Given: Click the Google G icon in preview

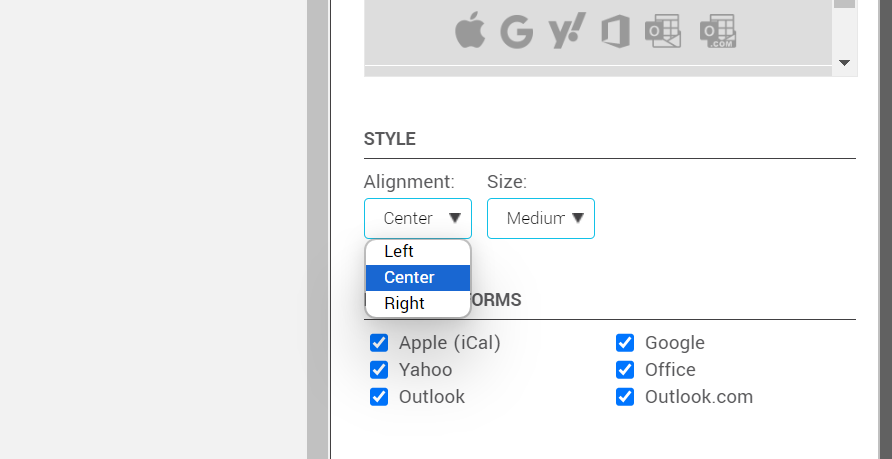Looking at the screenshot, I should [x=517, y=32].
